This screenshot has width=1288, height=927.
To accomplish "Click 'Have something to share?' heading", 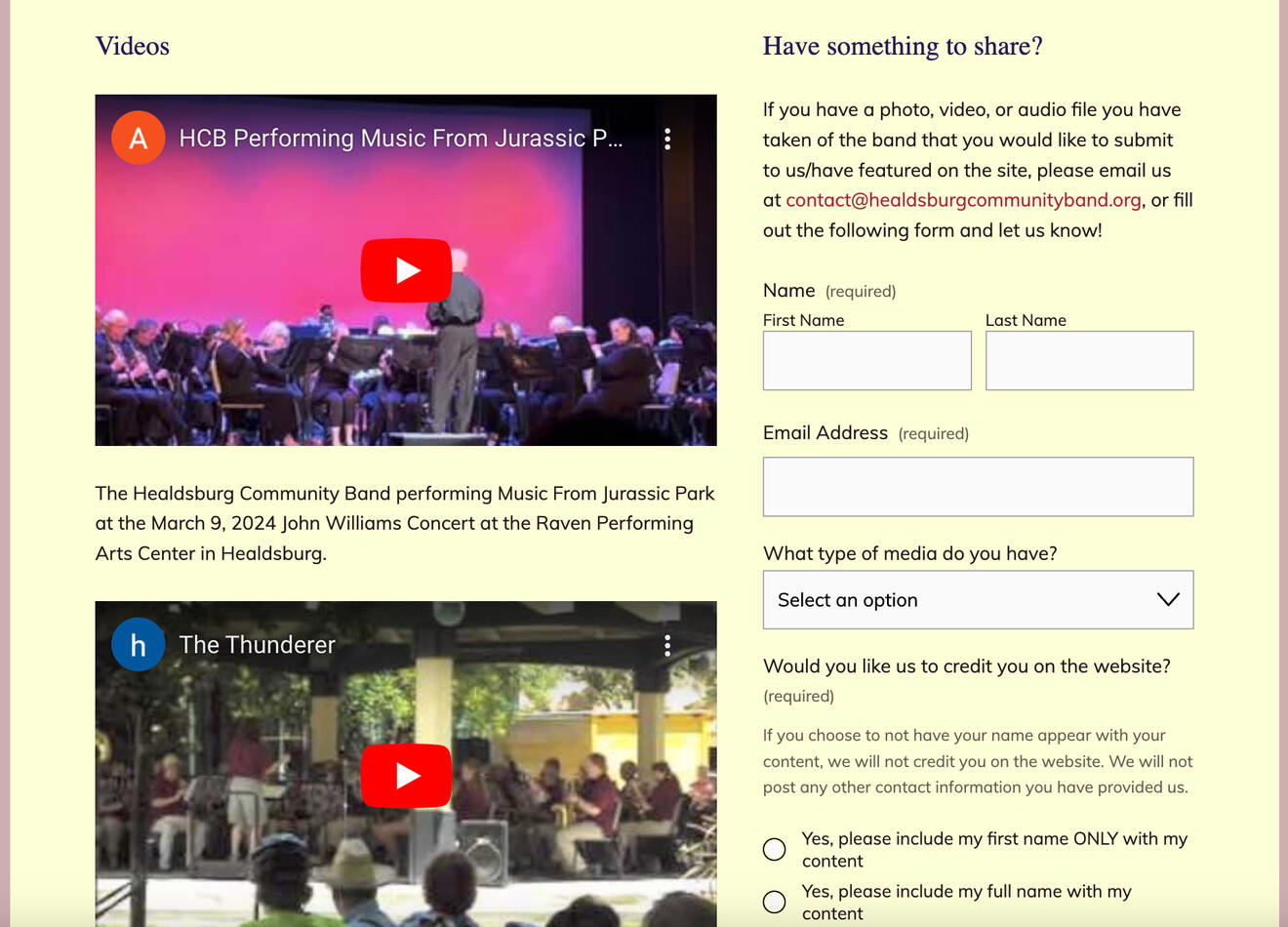I will click(x=903, y=46).
